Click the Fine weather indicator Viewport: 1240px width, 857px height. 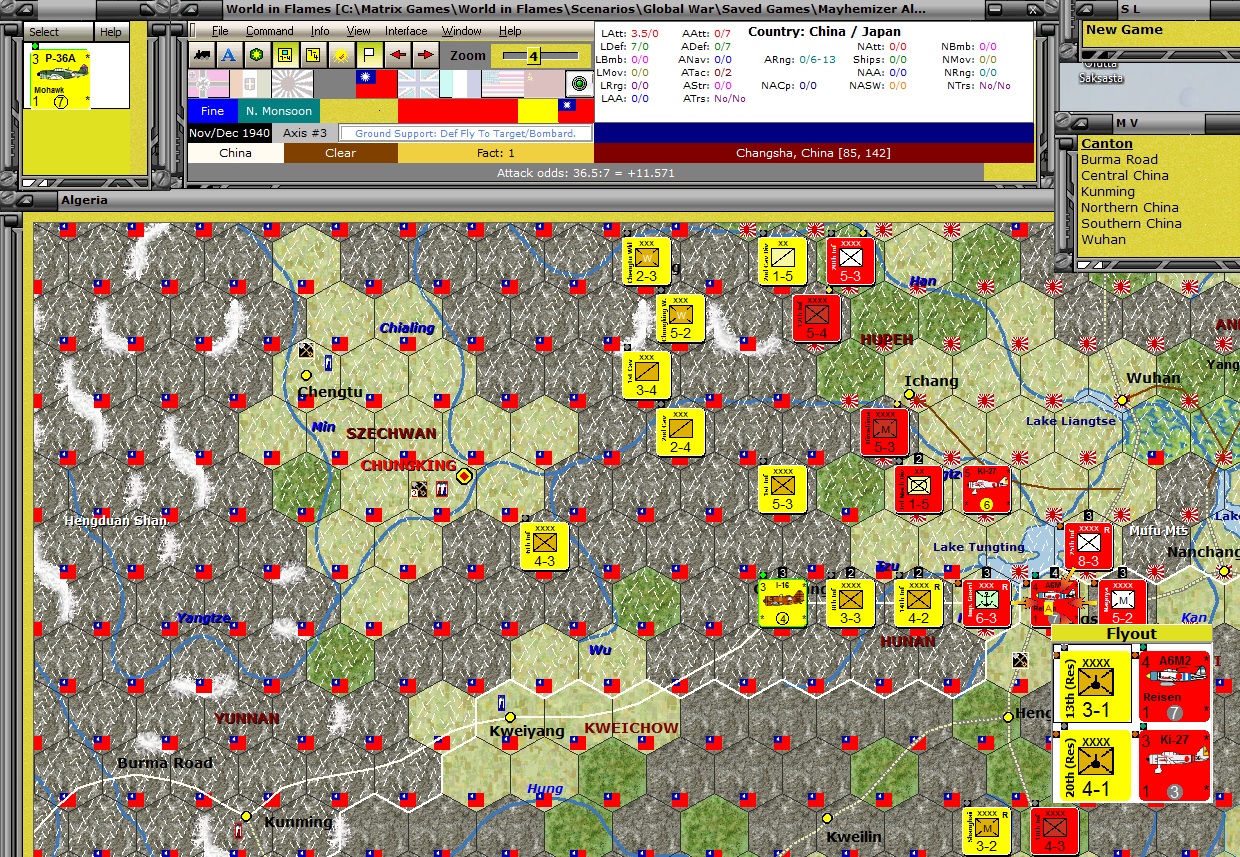point(212,111)
